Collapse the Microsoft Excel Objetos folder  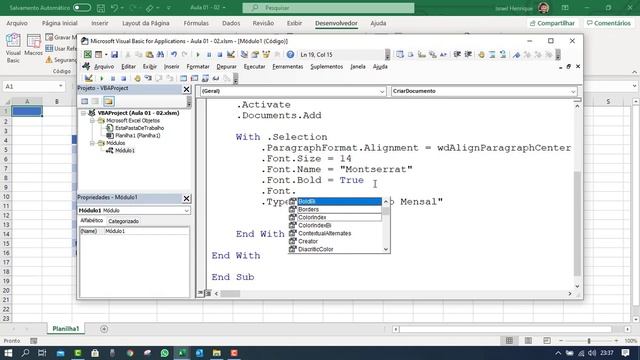click(92, 121)
